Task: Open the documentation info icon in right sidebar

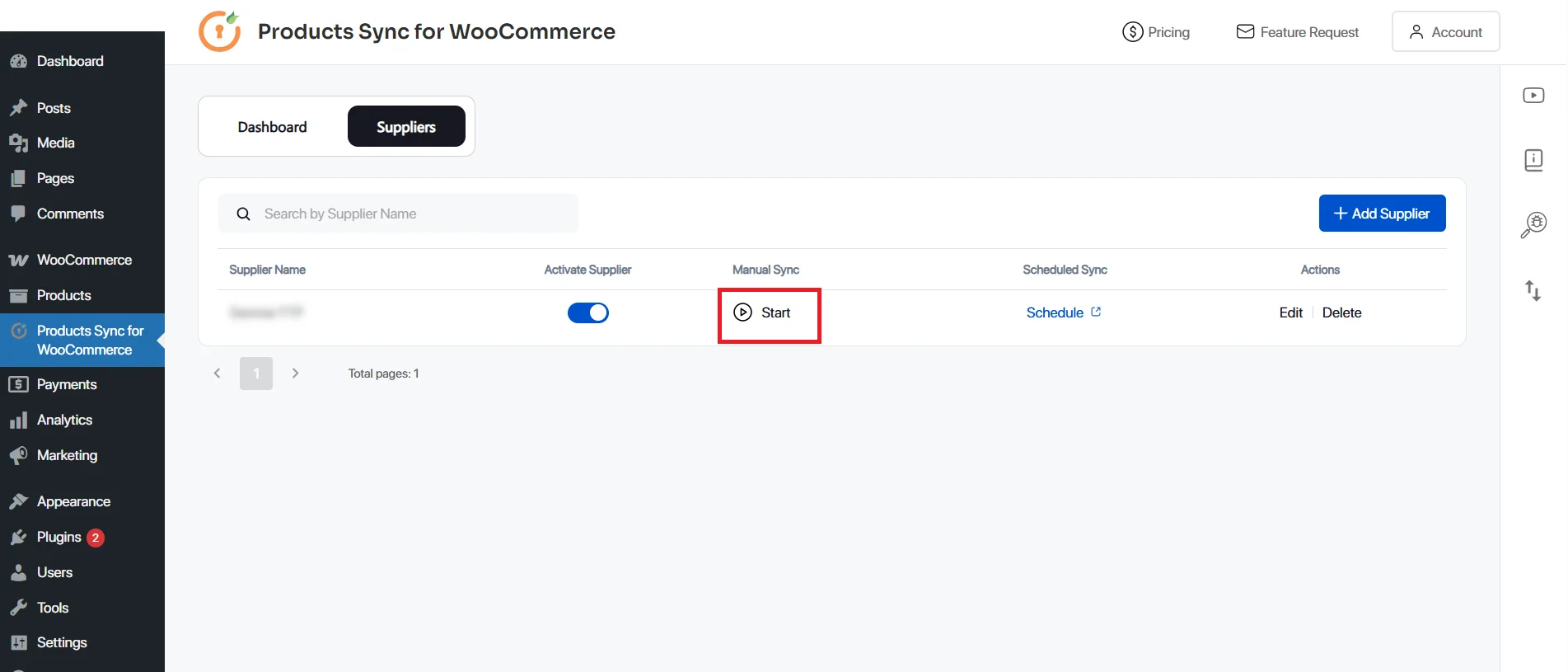Action: point(1533,160)
